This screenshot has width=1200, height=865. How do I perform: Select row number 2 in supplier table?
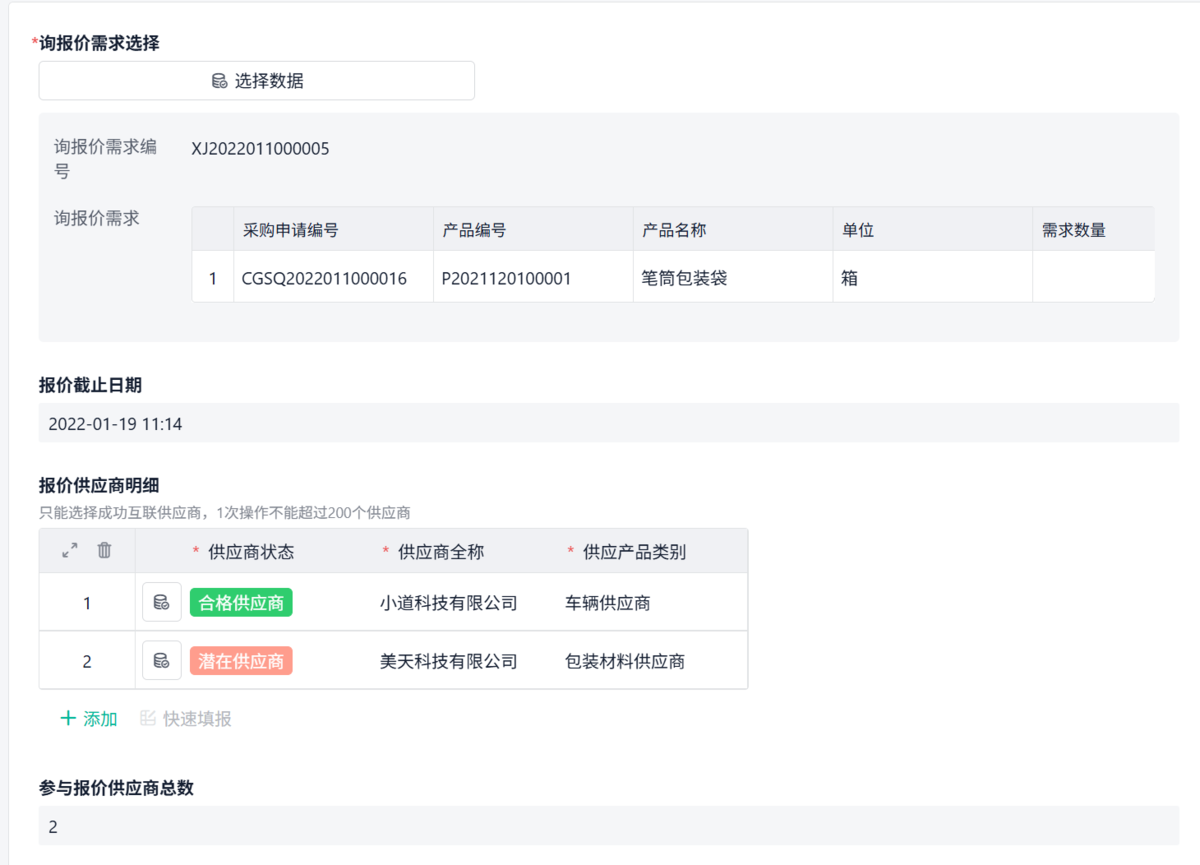pyautogui.click(x=87, y=661)
